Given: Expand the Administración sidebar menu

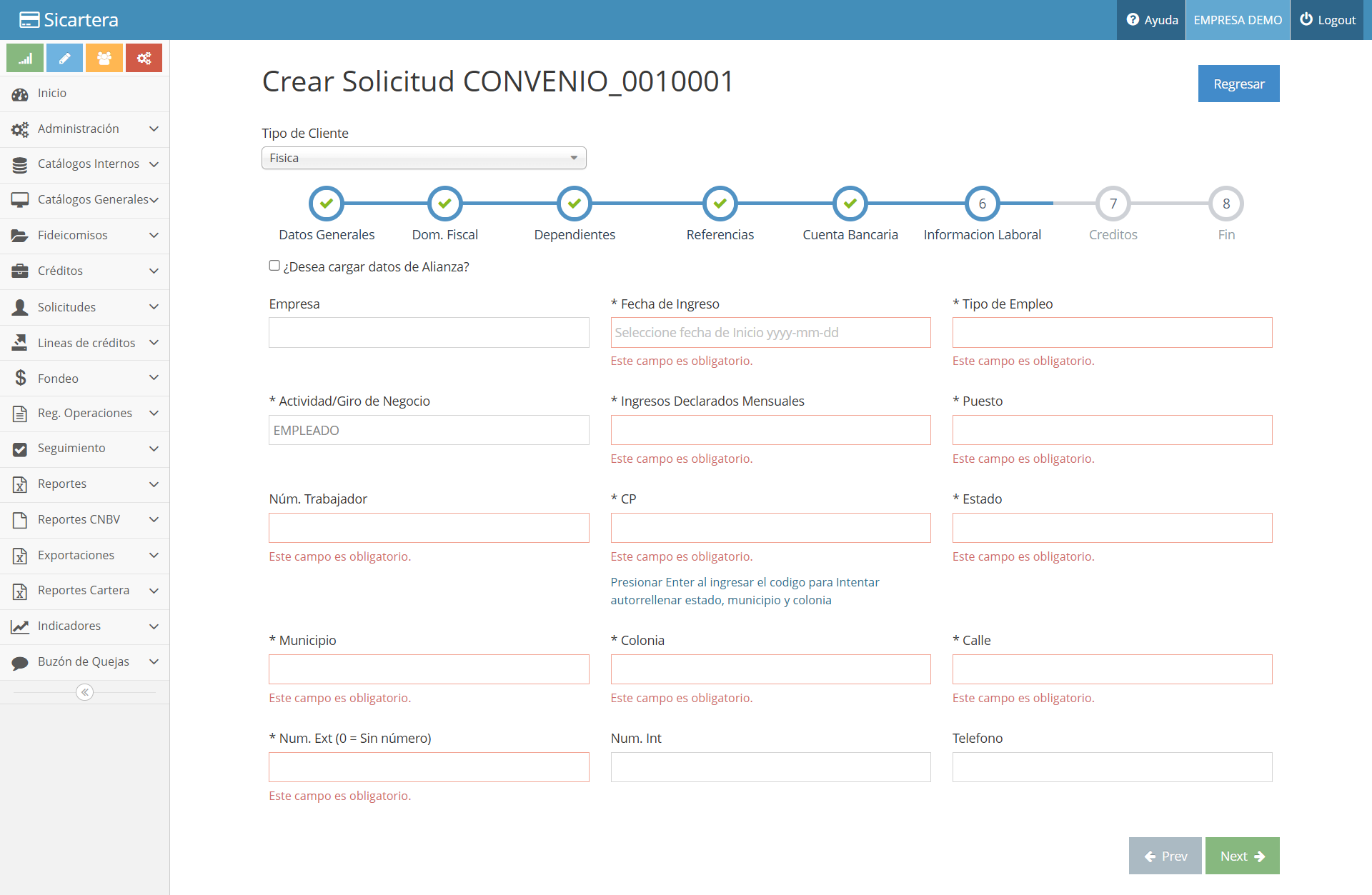Looking at the screenshot, I should click(x=84, y=129).
